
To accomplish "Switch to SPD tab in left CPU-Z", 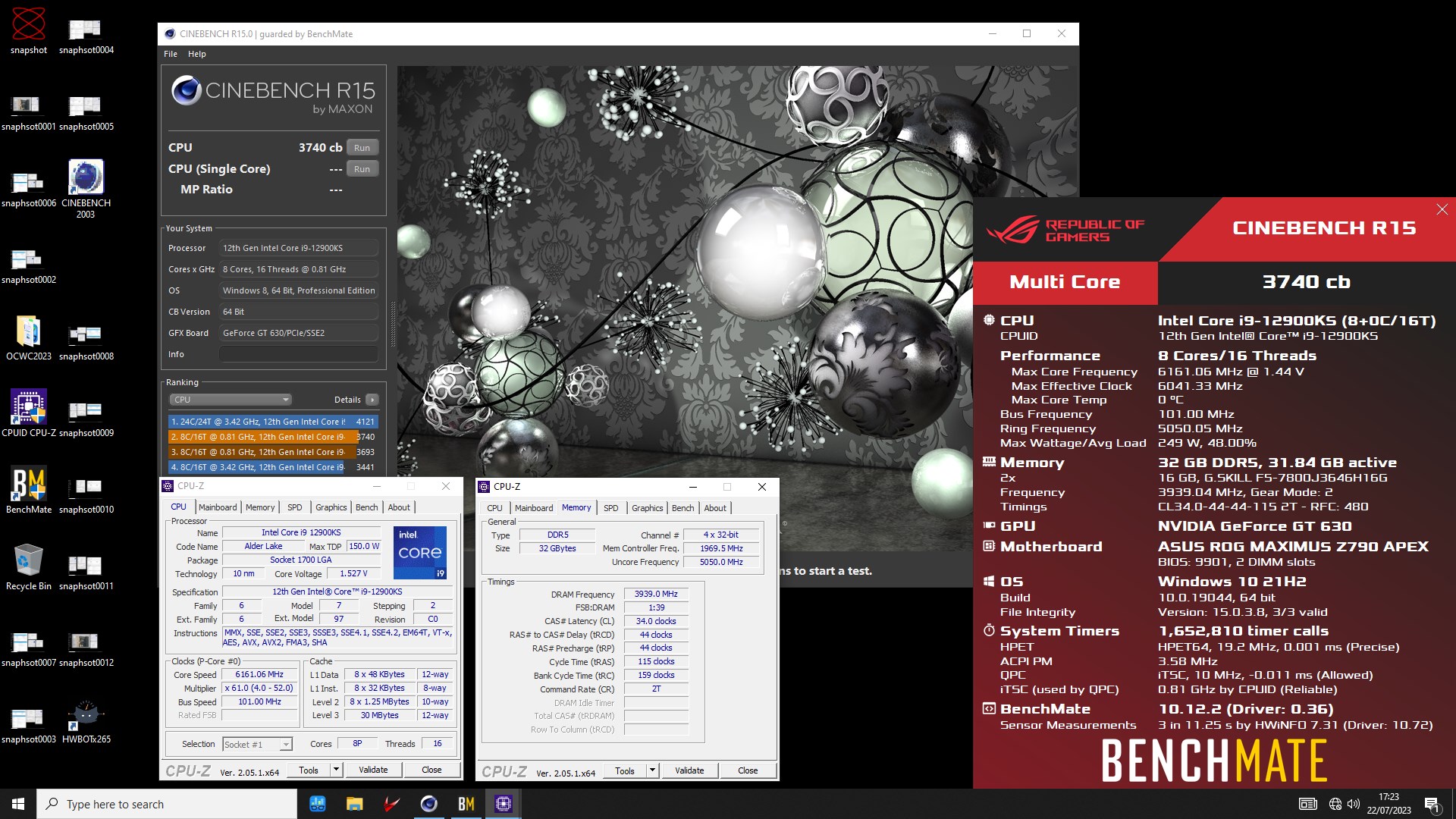I will 295,507.
